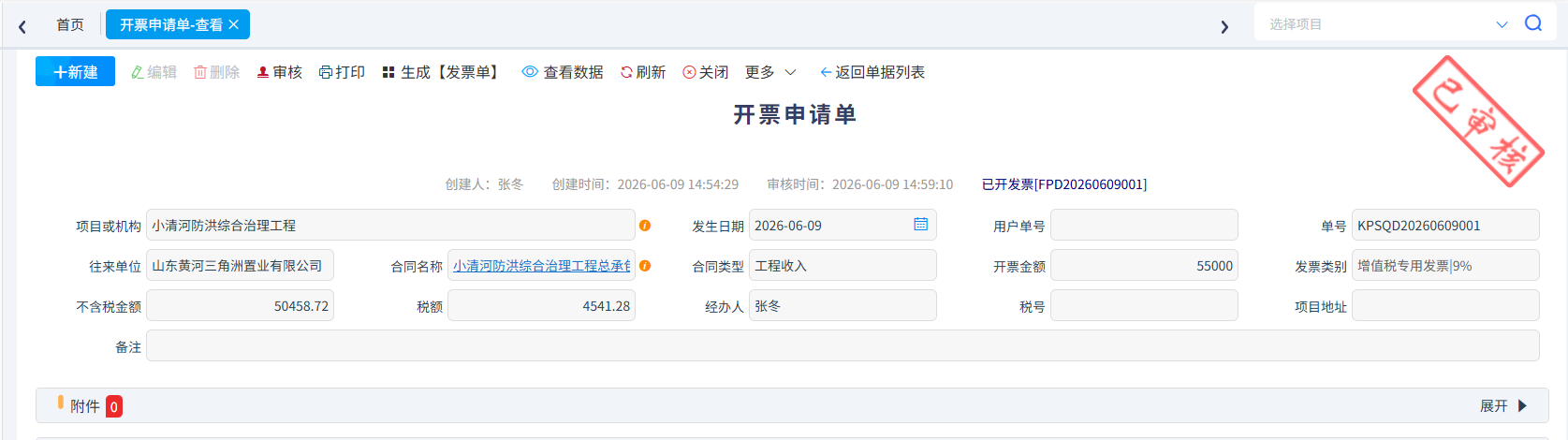Open the 小清河防洪综合治理工程总承包 contract link
This screenshot has width=1568, height=440.
[x=541, y=266]
